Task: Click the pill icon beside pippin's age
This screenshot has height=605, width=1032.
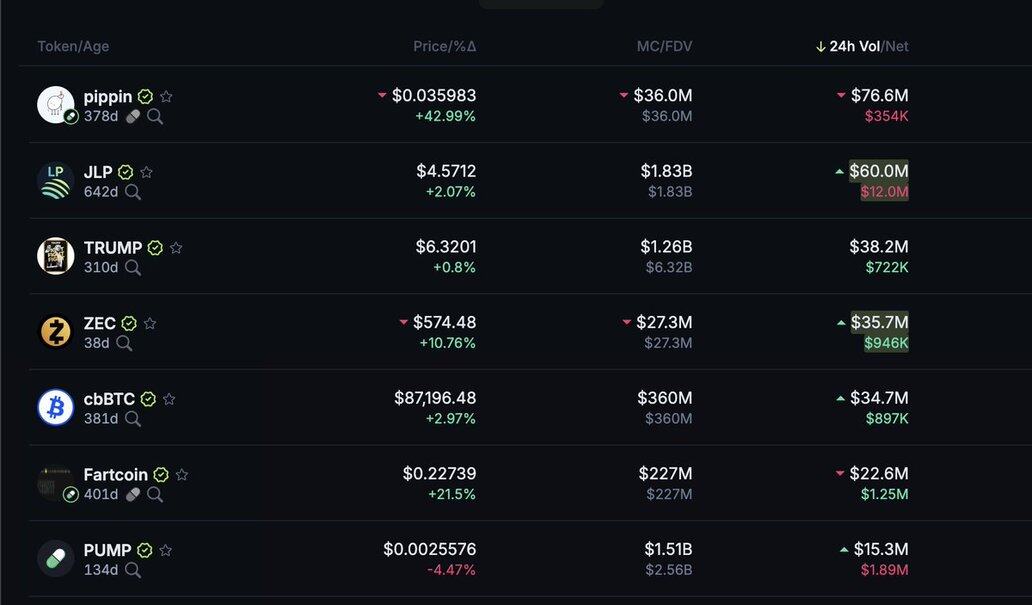Action: [x=133, y=116]
